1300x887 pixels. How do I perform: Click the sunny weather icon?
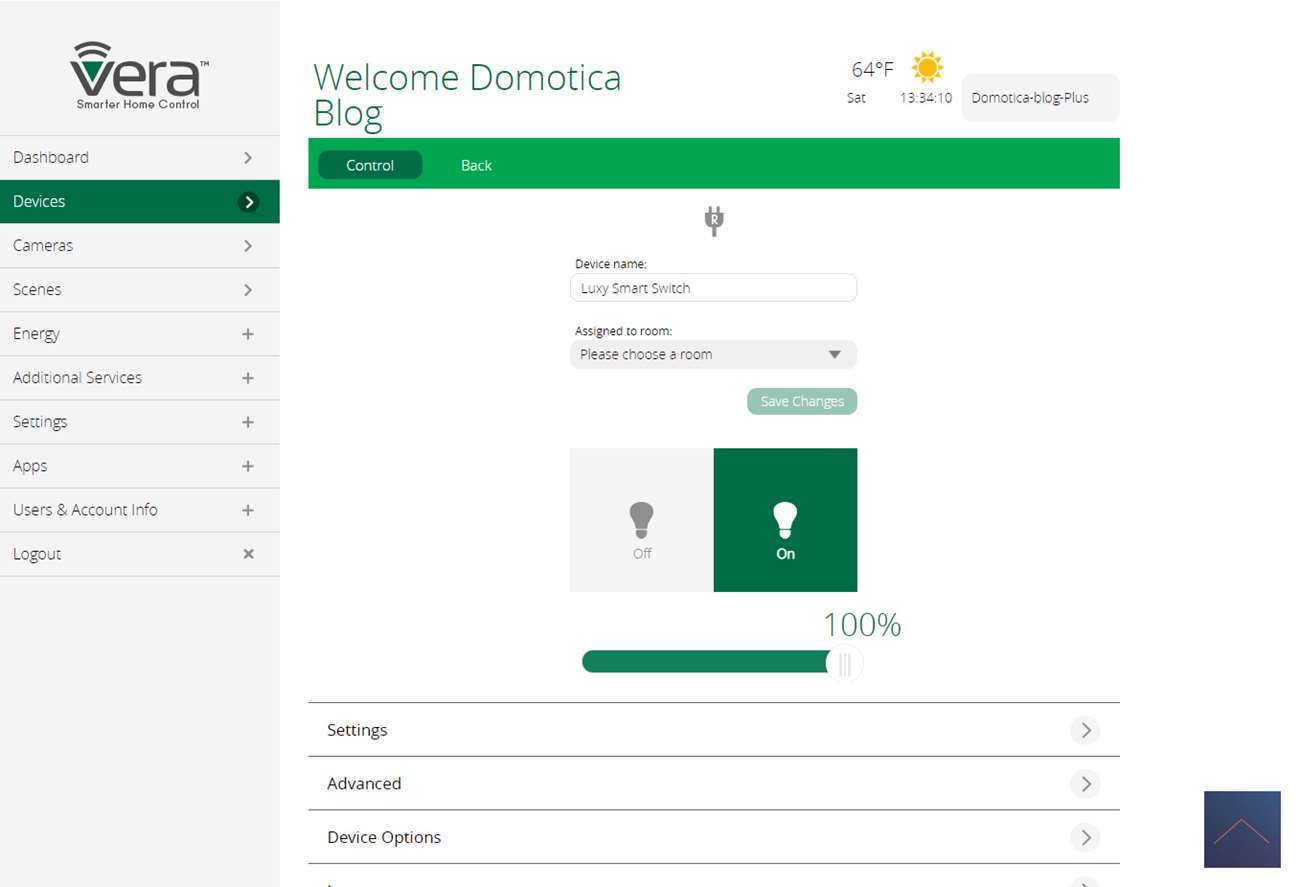[x=927, y=68]
